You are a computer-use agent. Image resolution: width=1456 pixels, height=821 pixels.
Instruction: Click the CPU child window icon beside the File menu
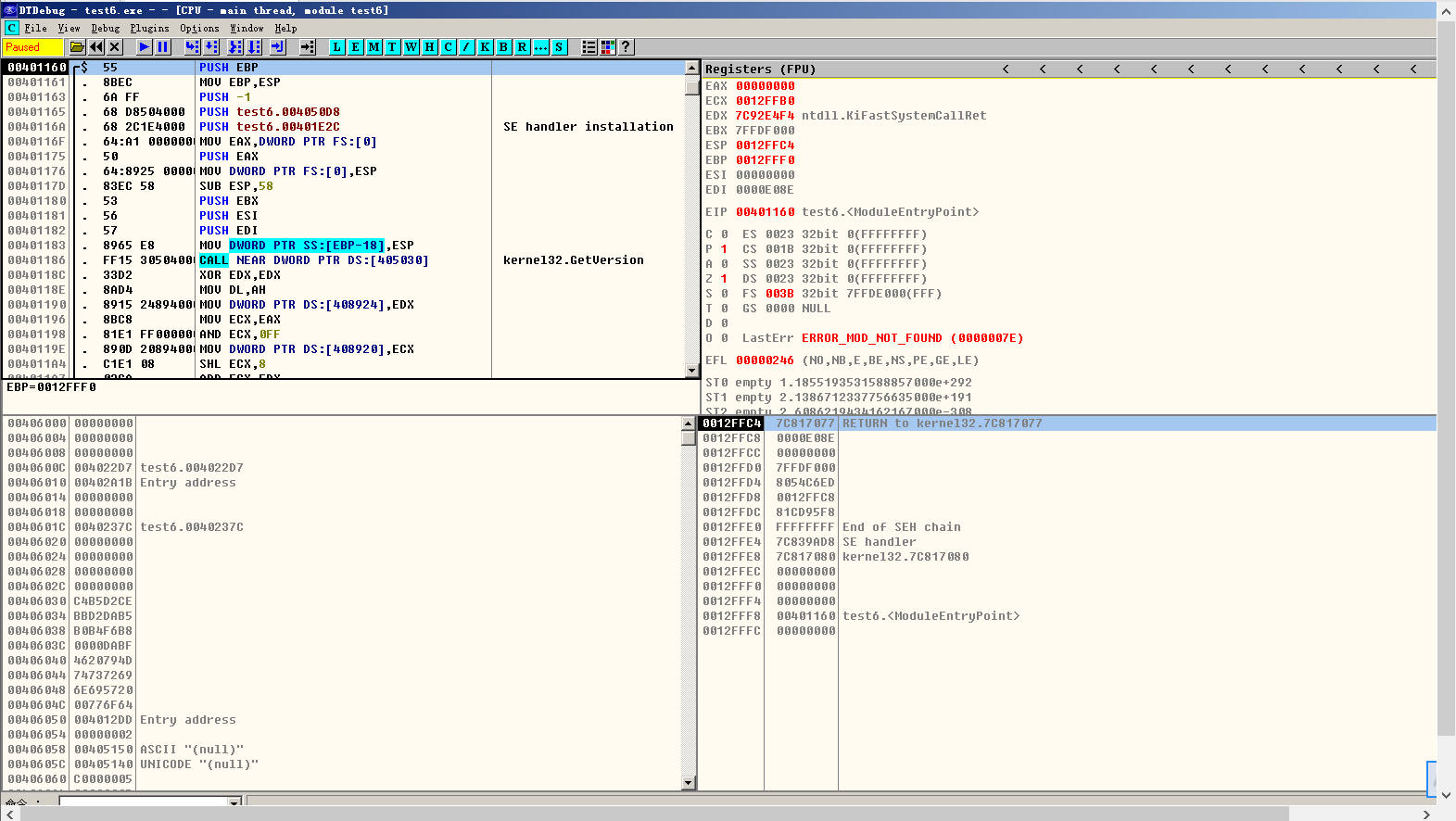click(11, 28)
